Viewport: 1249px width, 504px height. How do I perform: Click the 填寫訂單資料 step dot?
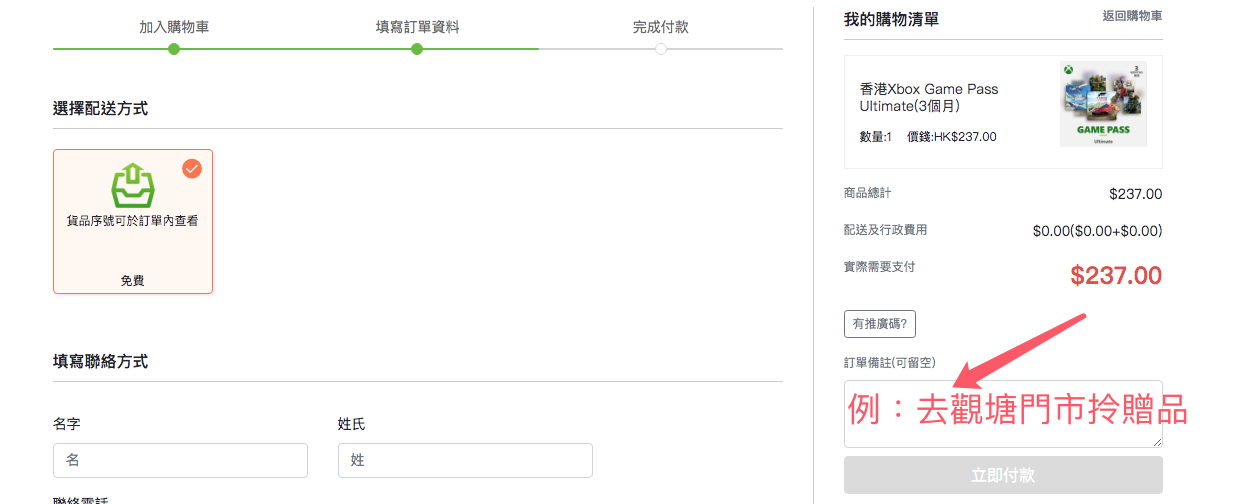coord(417,49)
